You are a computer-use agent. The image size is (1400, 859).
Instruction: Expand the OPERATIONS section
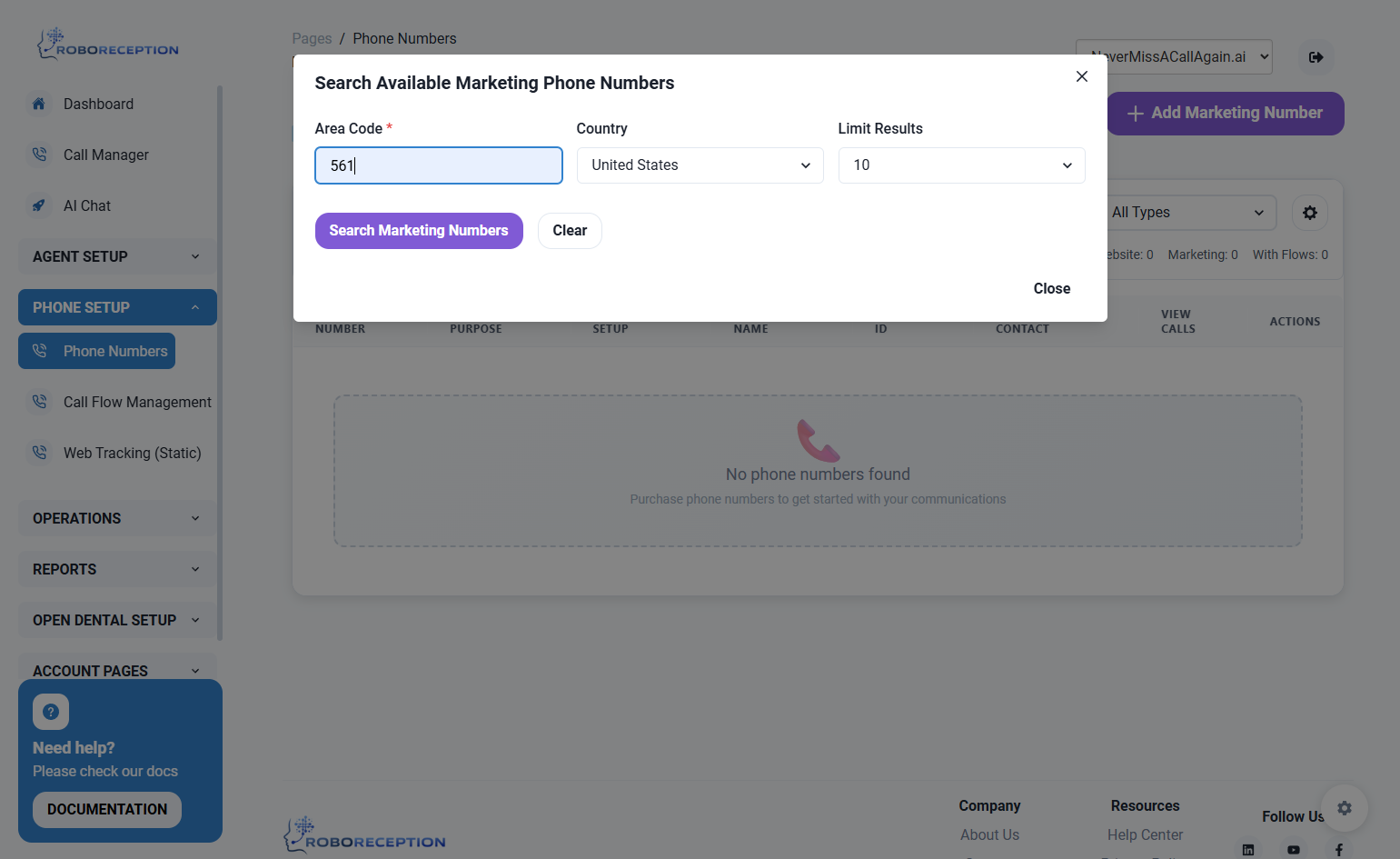[x=117, y=518]
